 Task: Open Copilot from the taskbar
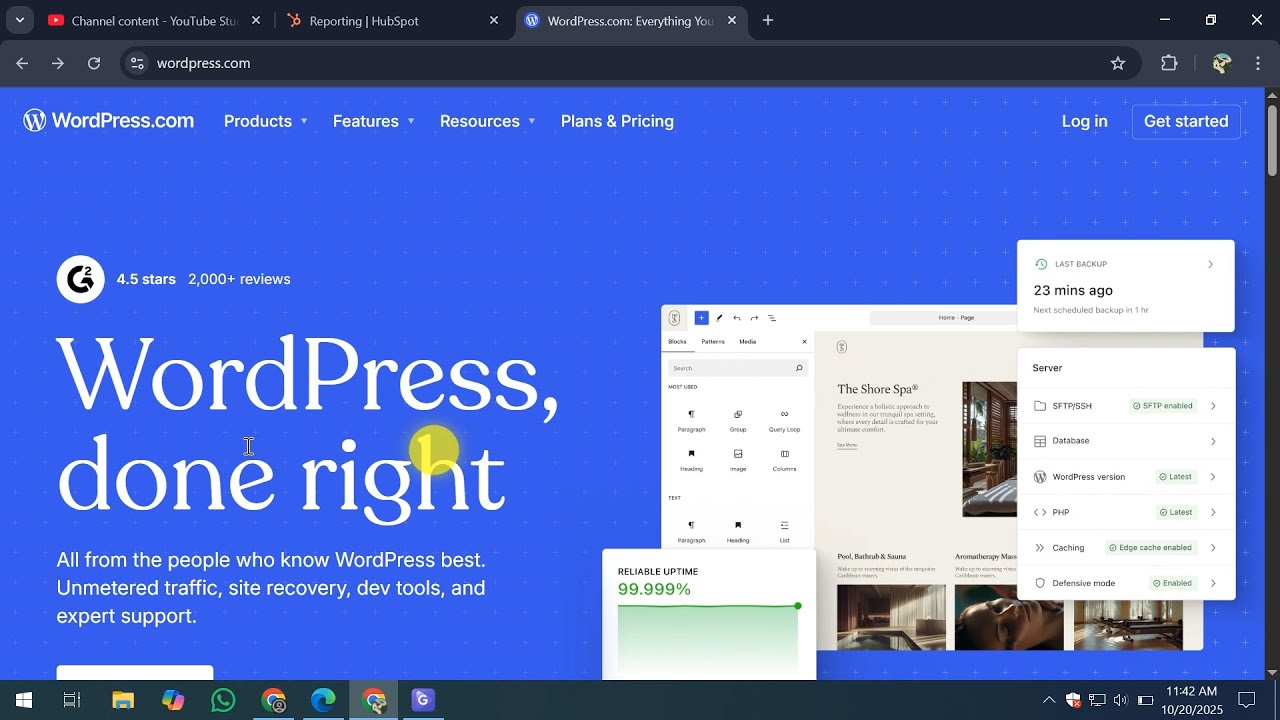tap(173, 700)
